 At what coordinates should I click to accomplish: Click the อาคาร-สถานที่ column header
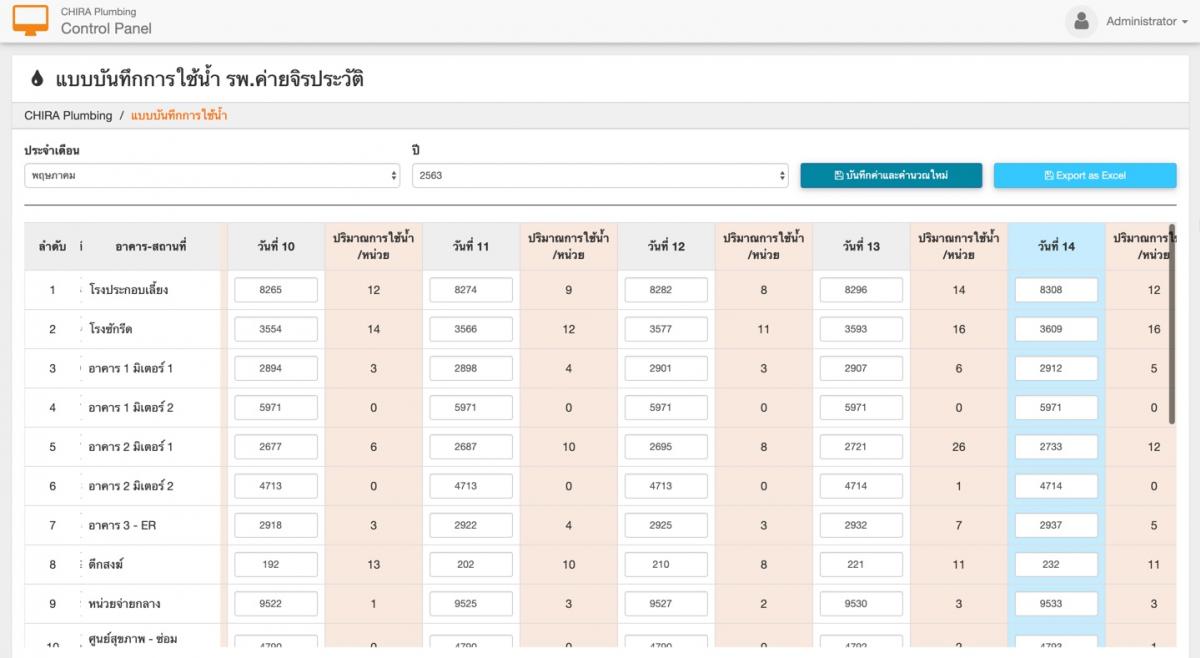pos(151,246)
